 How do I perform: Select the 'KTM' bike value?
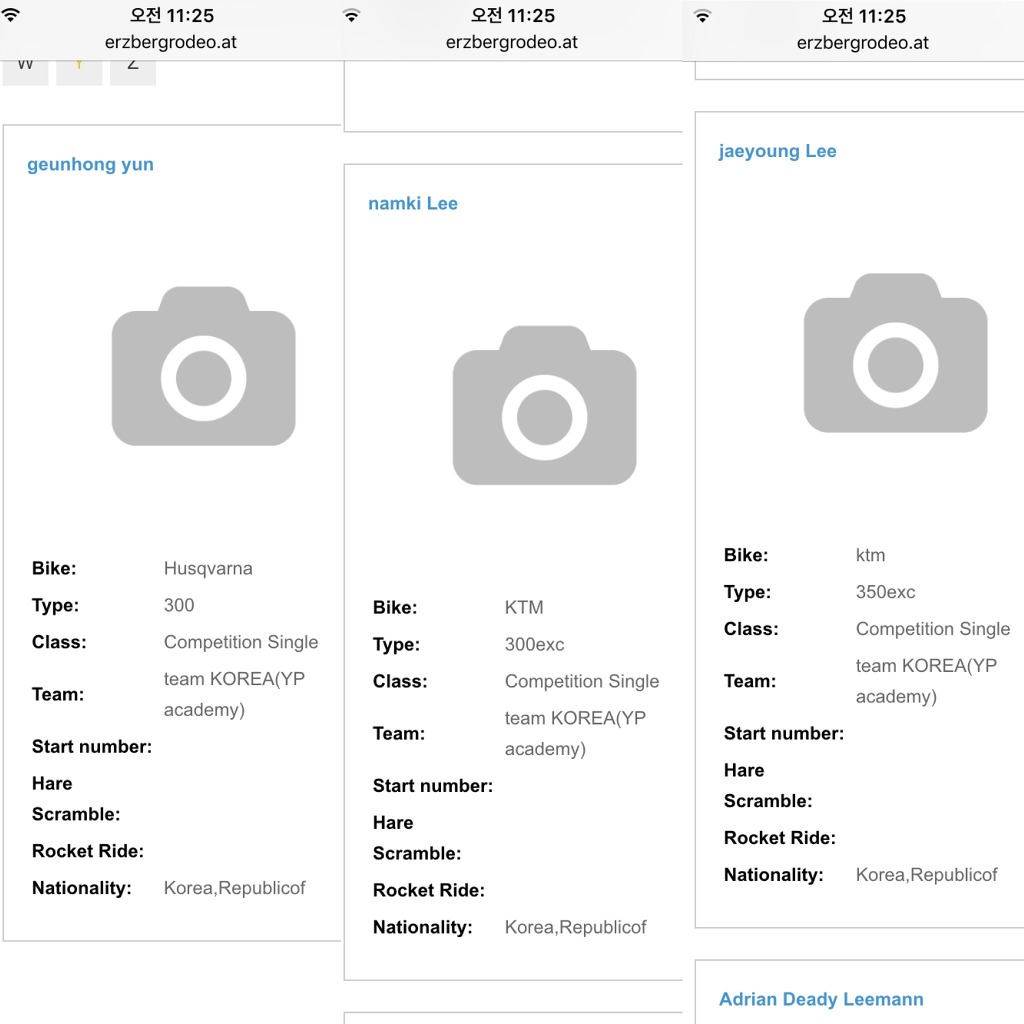[524, 607]
